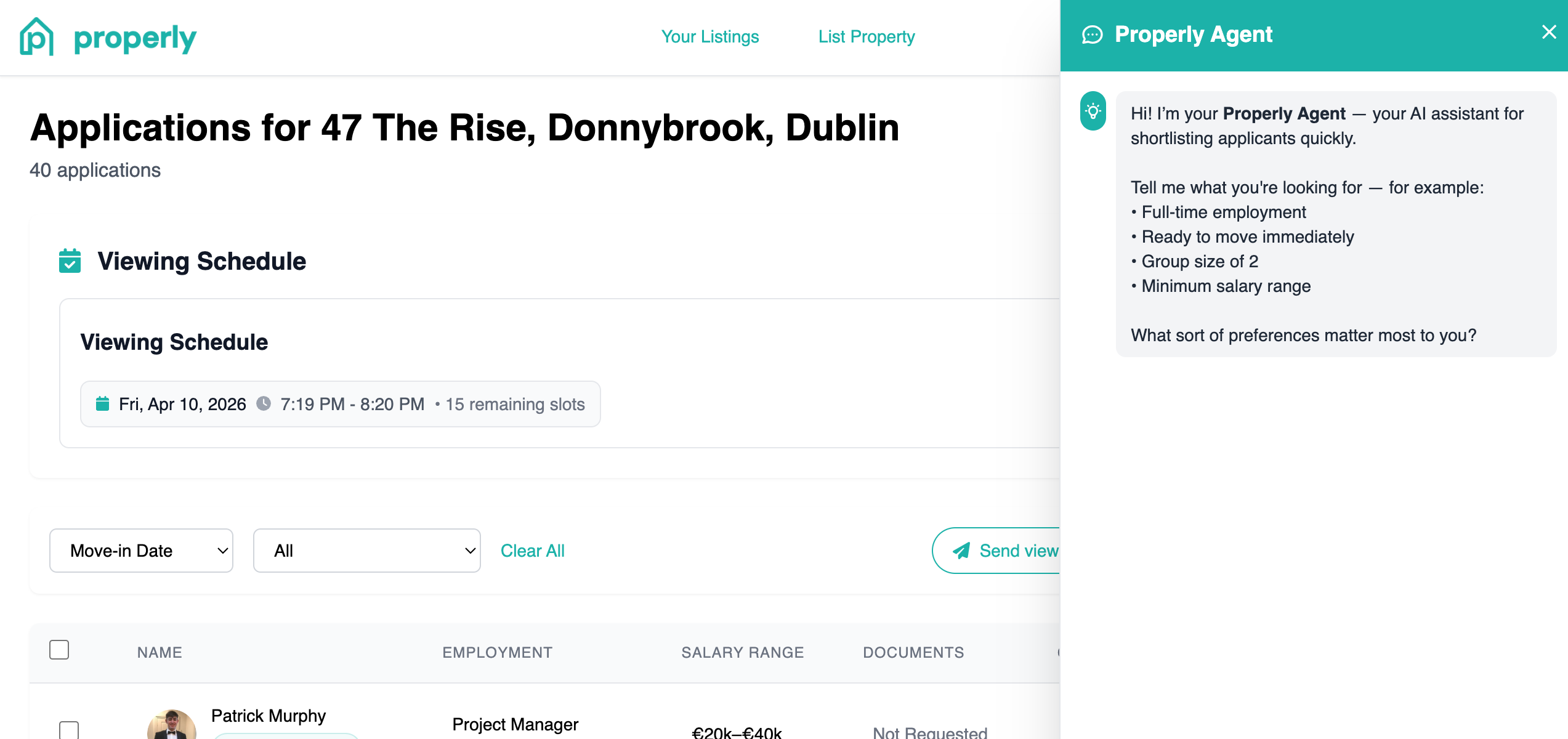
Task: Select all applicants with the header checkbox
Action: tap(59, 650)
